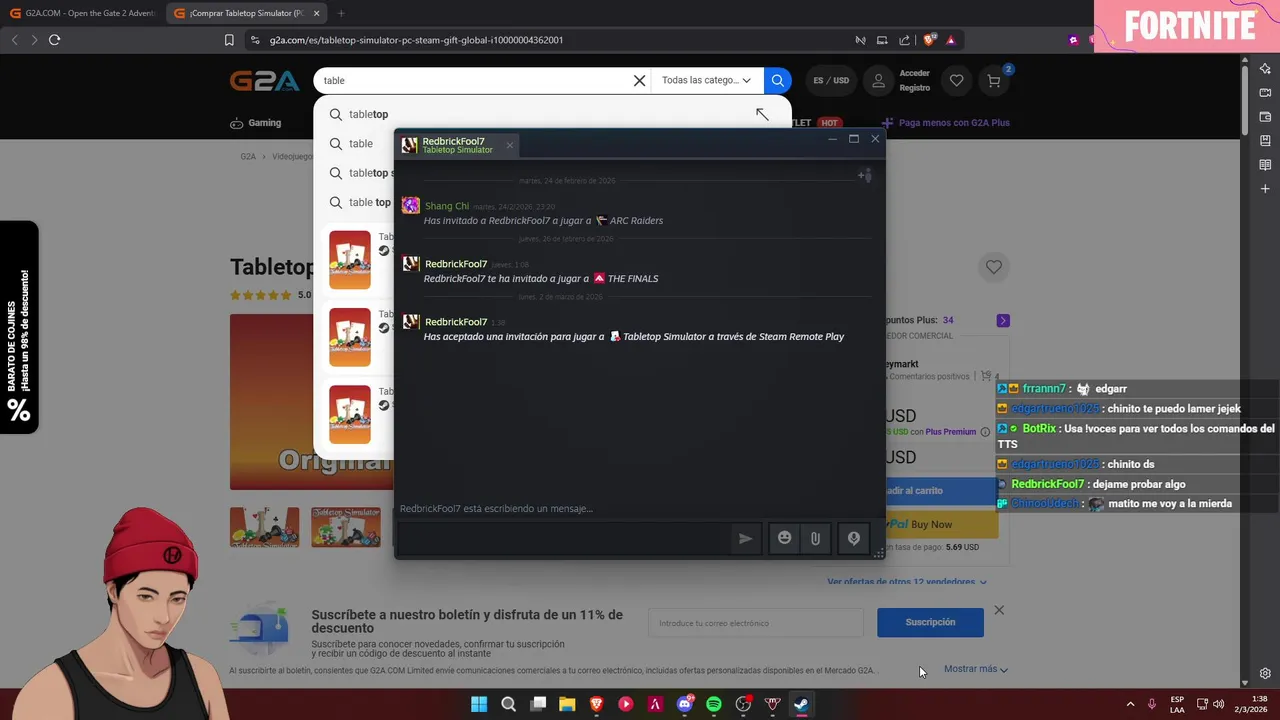Open Steam from the taskbar

point(801,704)
